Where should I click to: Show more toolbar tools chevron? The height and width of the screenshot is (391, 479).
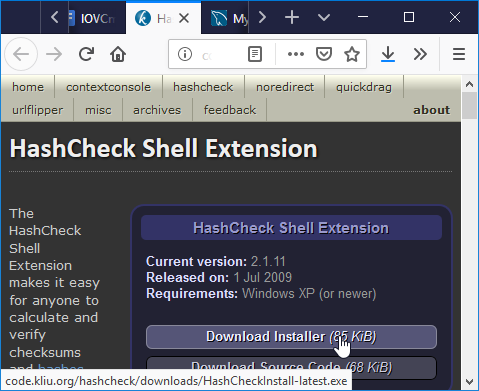(x=420, y=54)
